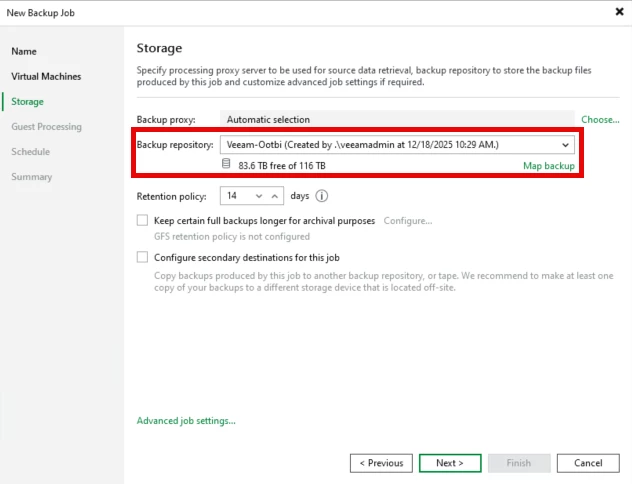Click the repository storage disk icon
The image size is (632, 484).
click(x=227, y=165)
